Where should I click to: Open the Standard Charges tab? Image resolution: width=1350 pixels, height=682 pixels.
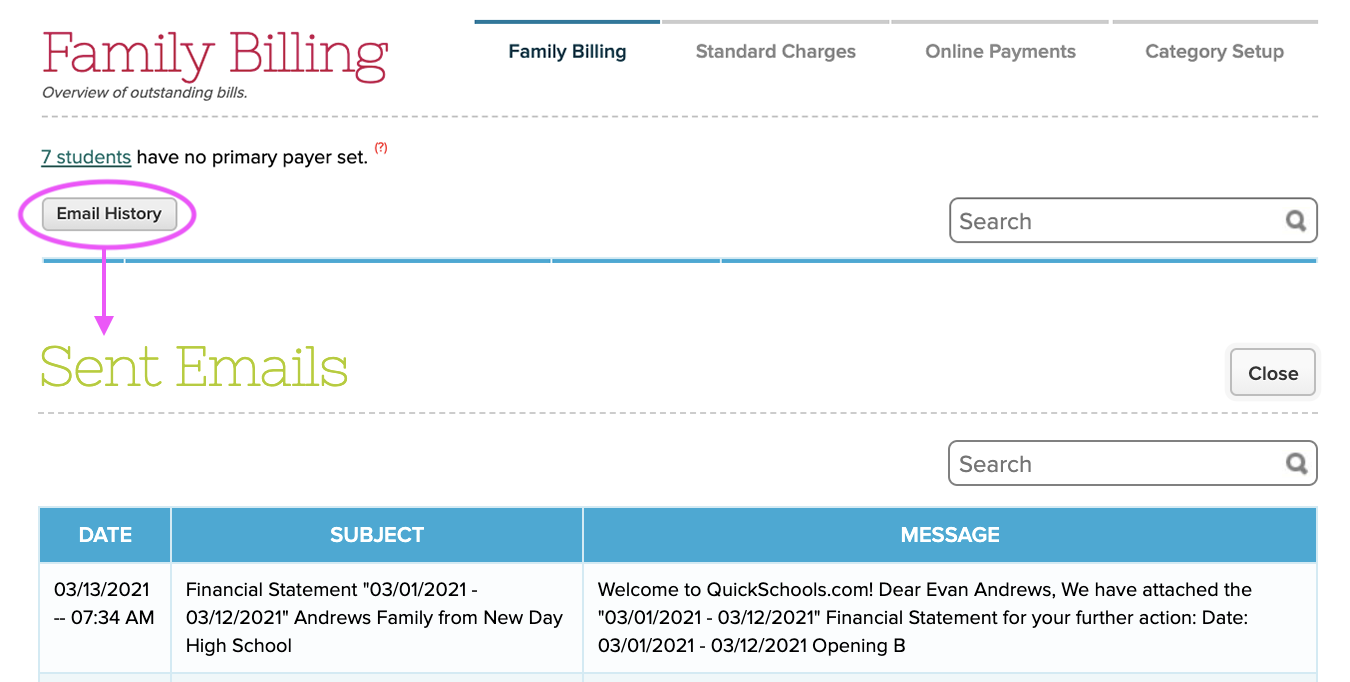[x=776, y=51]
